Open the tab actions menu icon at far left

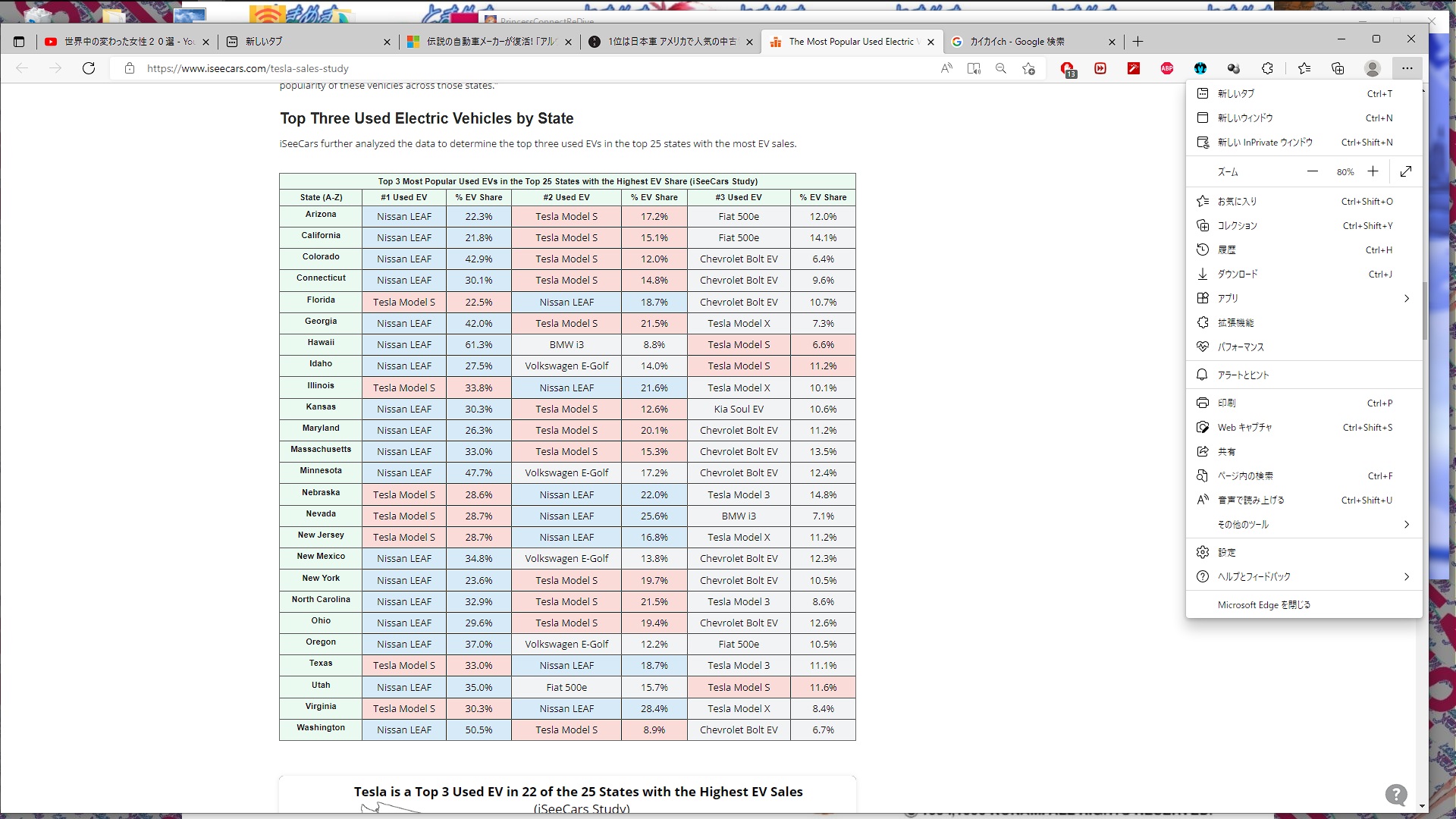[19, 42]
